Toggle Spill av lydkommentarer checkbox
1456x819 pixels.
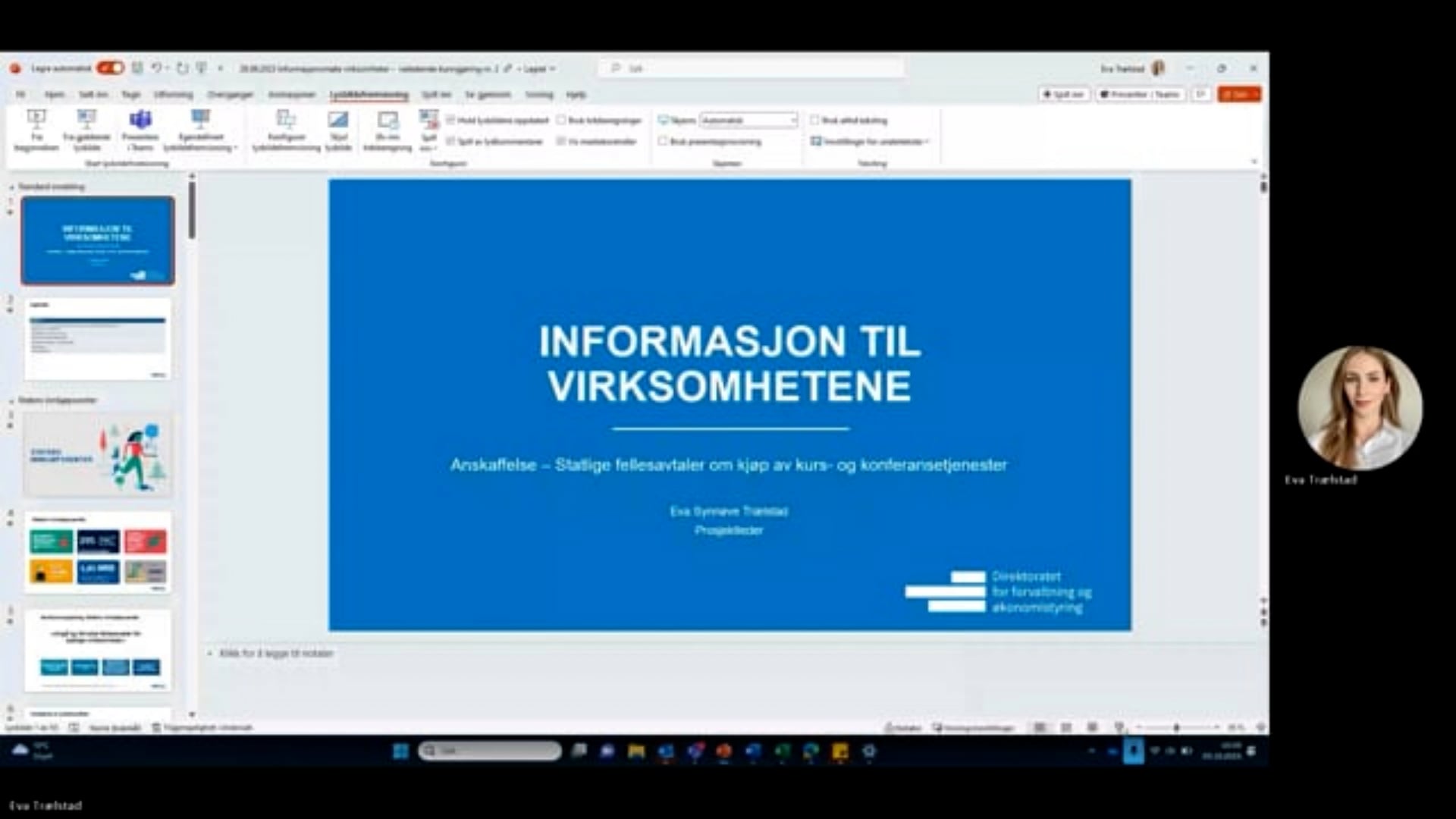pyautogui.click(x=450, y=141)
